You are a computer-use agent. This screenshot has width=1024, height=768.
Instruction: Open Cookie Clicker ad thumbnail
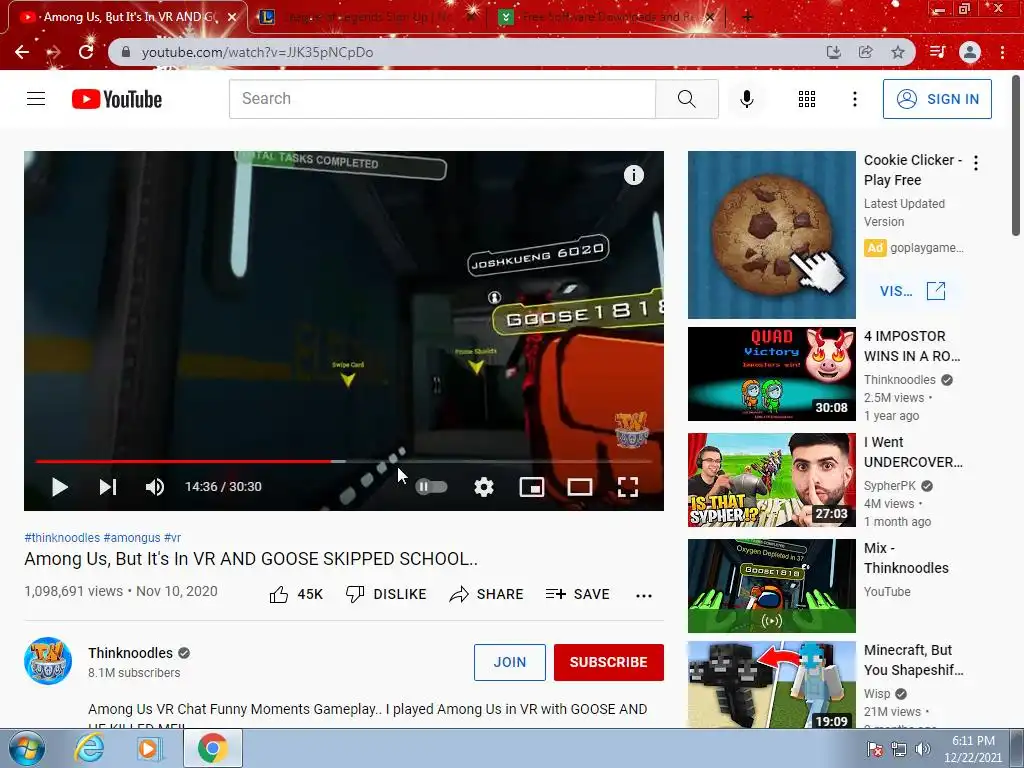[771, 234]
